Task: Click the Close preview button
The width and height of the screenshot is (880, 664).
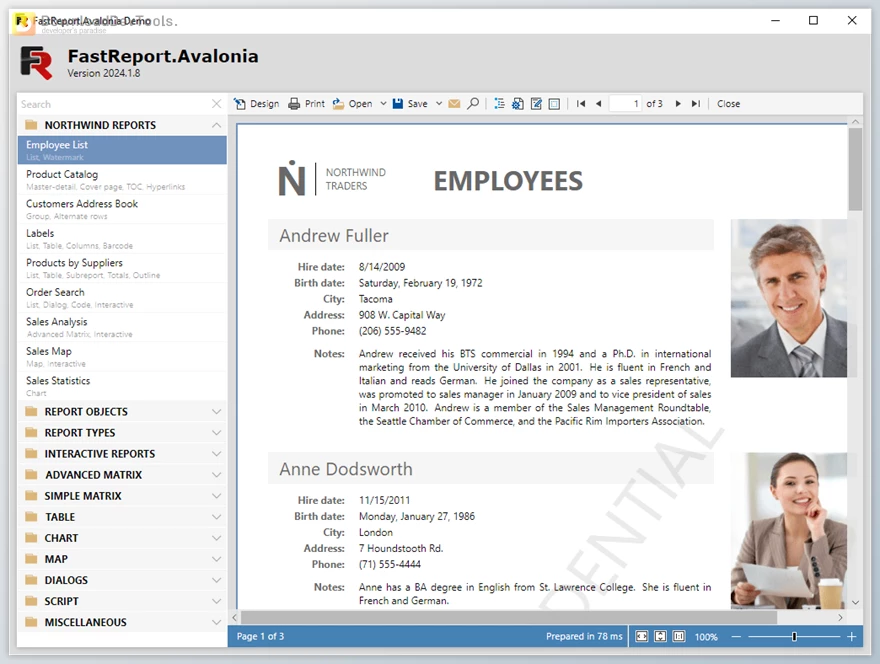Action: point(728,104)
